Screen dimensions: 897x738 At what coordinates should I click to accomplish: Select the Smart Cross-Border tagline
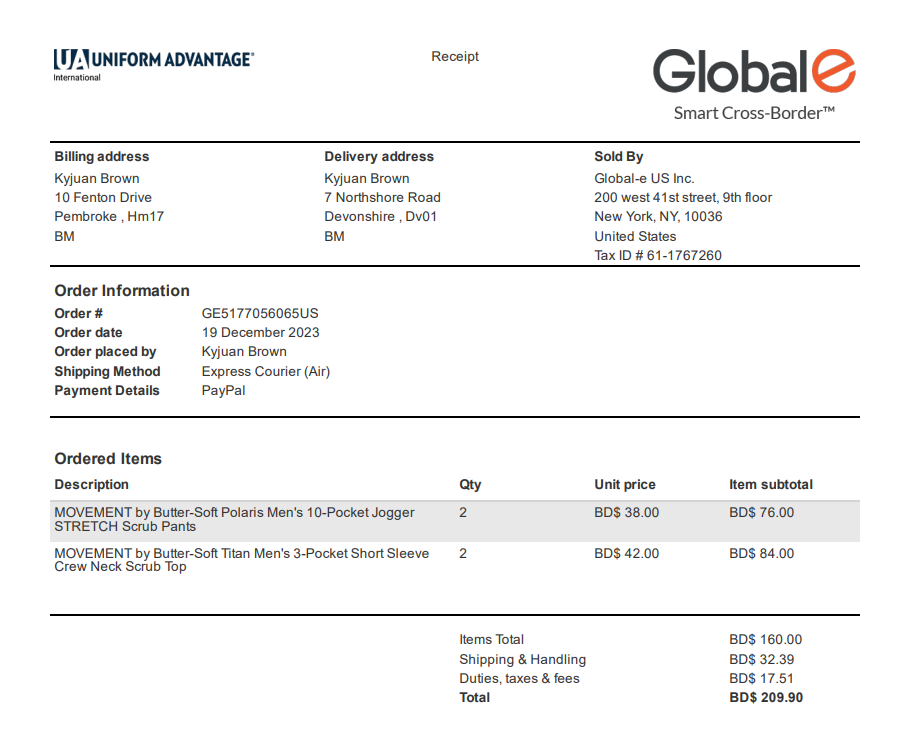[x=754, y=113]
